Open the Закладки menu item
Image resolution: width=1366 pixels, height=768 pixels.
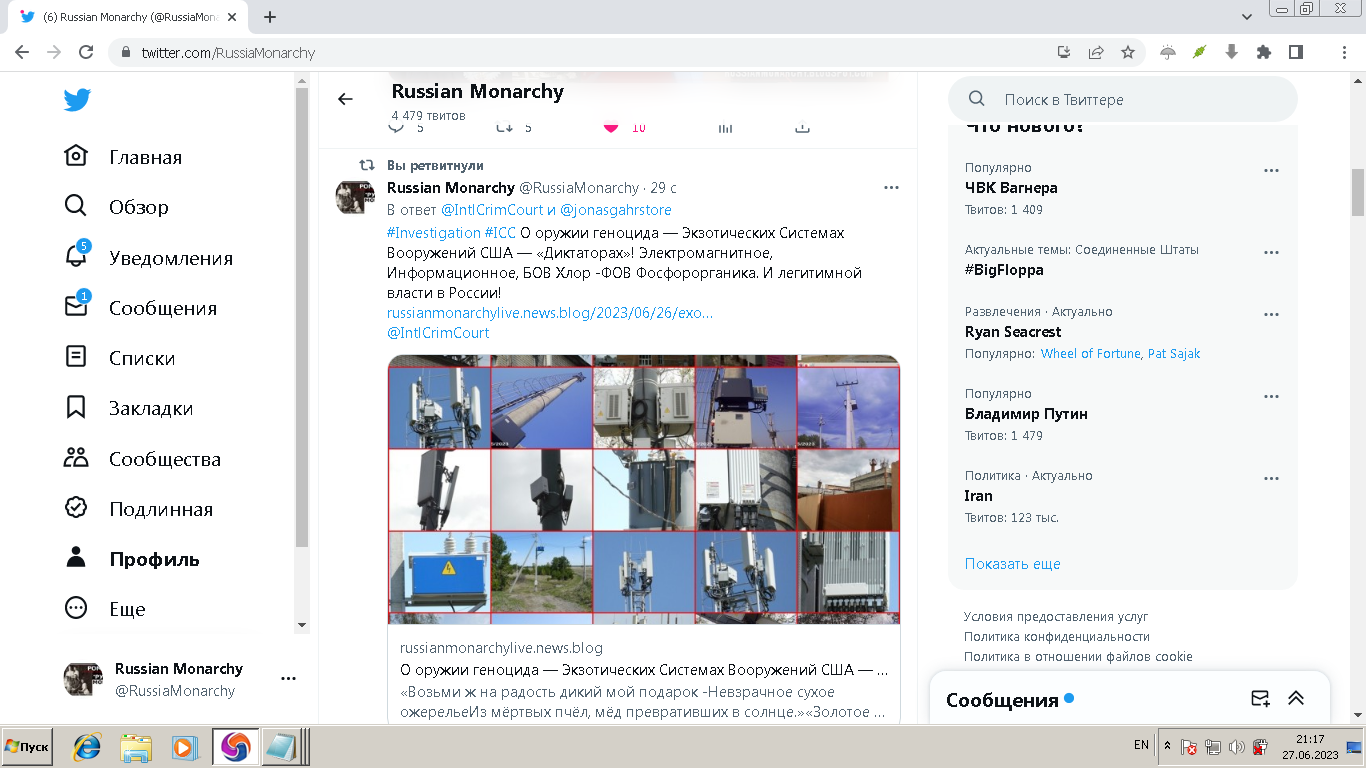tap(150, 408)
